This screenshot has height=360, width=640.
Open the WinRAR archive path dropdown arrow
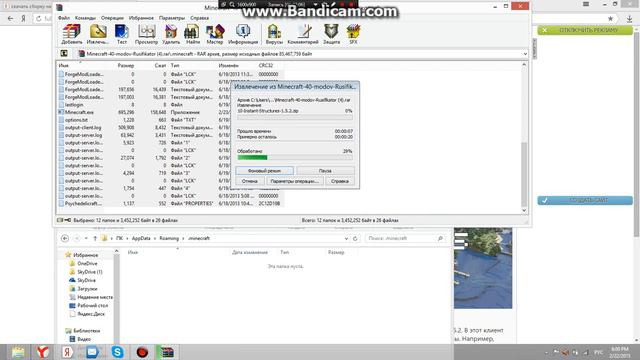[525, 53]
